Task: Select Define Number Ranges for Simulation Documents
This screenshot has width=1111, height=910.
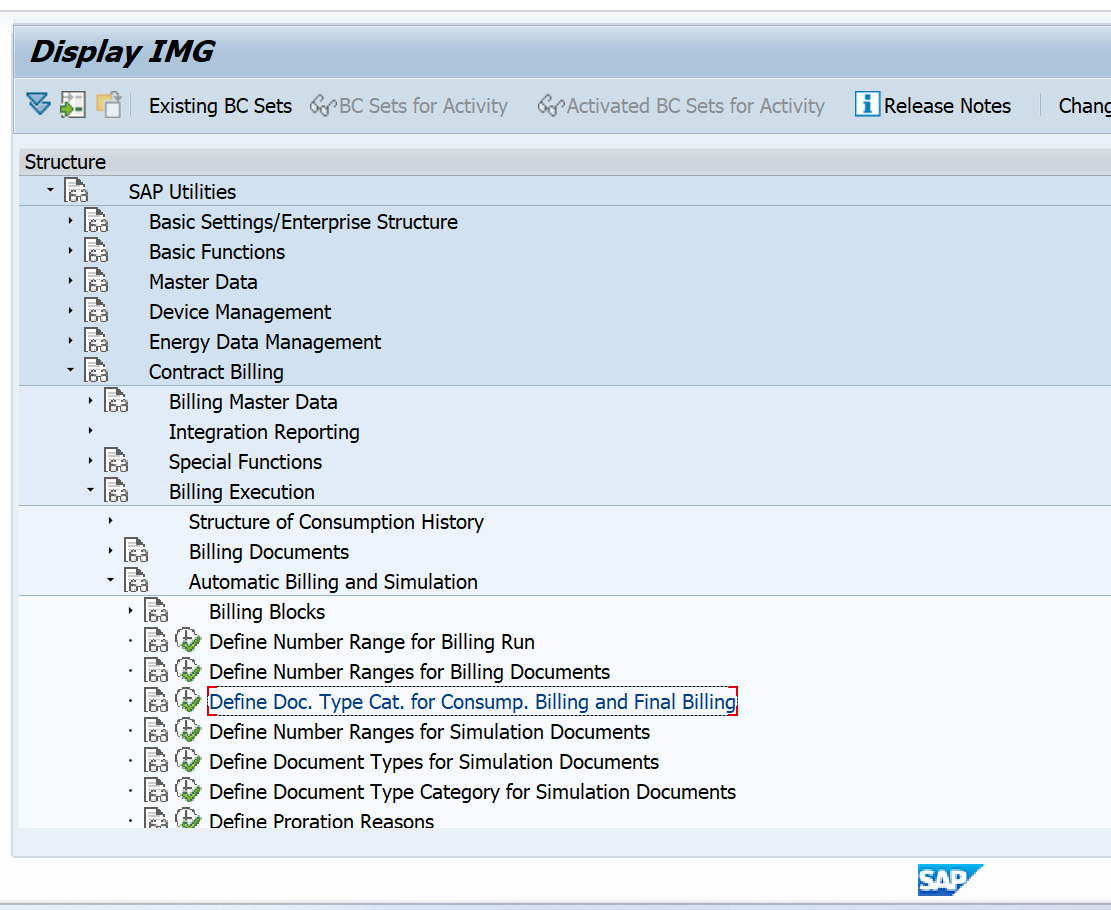Action: tap(429, 732)
